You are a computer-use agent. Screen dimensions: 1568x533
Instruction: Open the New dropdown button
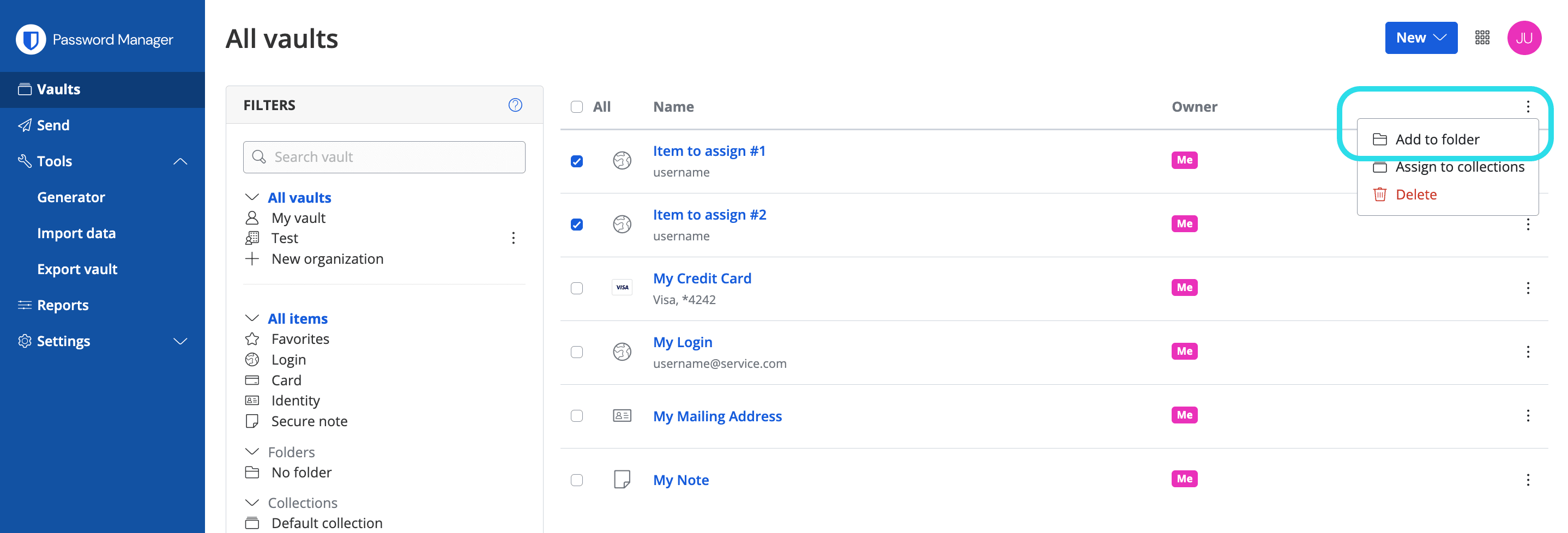pos(1421,38)
